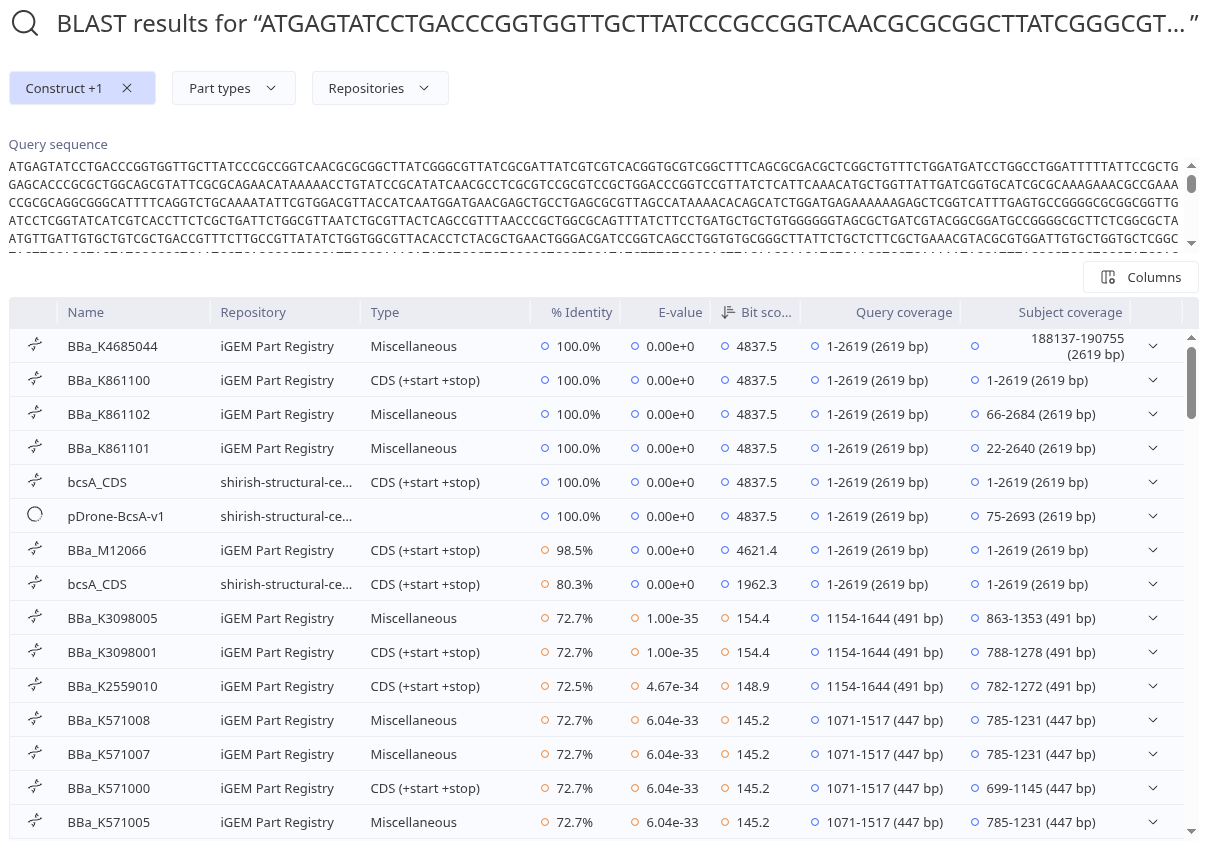Viewport: 1208px width, 850px height.
Task: Sort by Repository column header
Action: coord(253,312)
